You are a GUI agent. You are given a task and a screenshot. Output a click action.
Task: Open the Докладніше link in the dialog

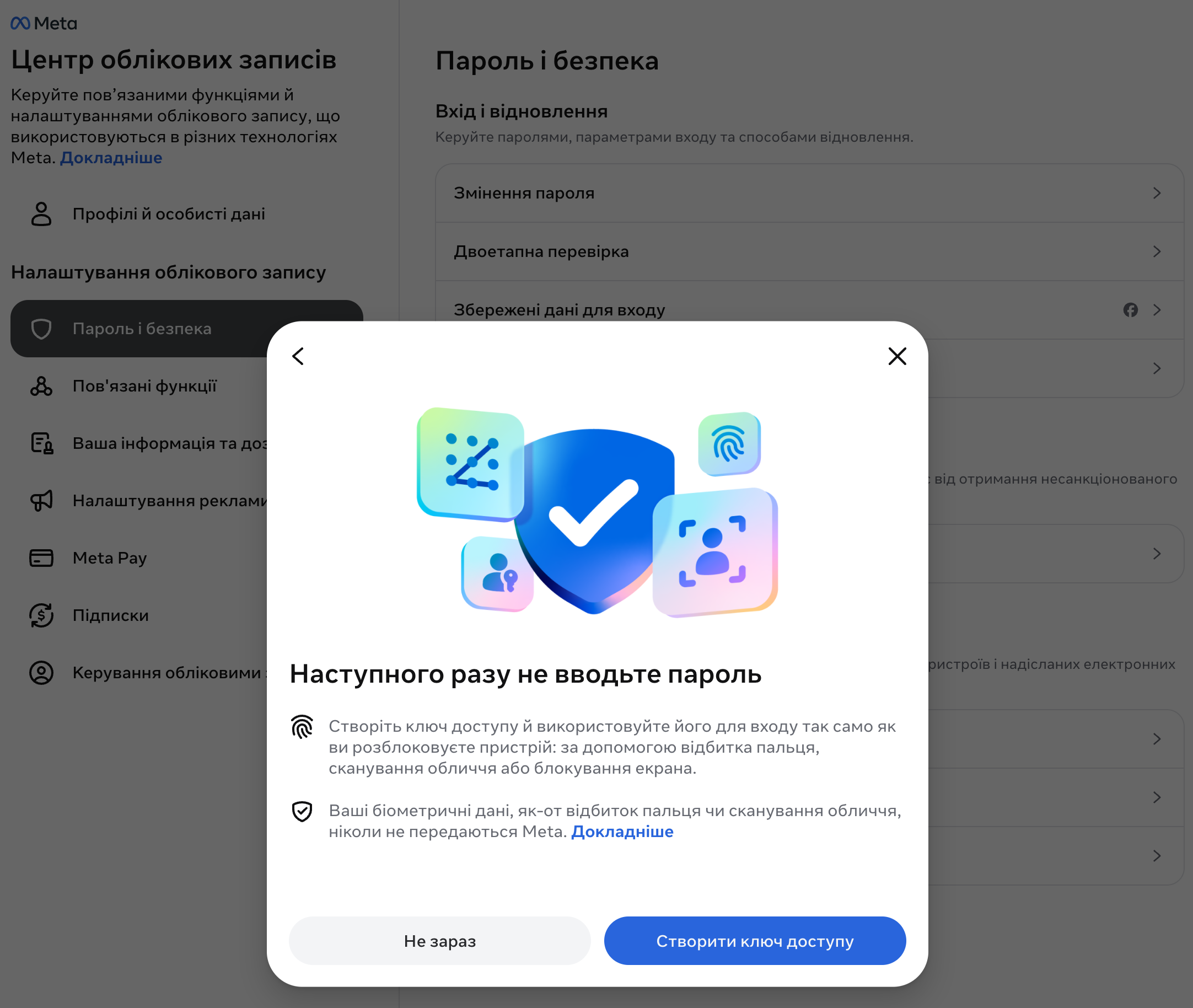tap(622, 832)
